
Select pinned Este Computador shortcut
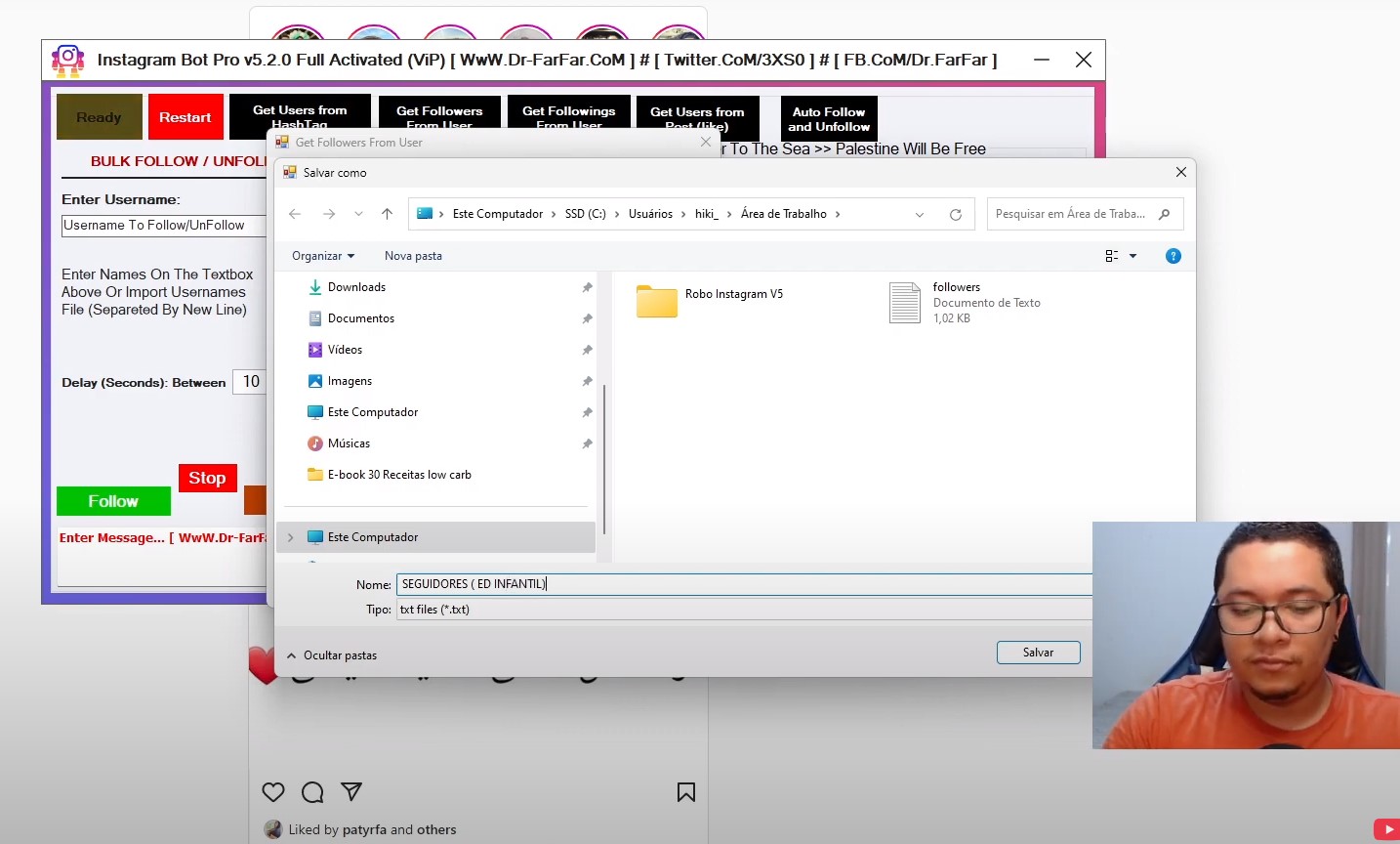[373, 412]
